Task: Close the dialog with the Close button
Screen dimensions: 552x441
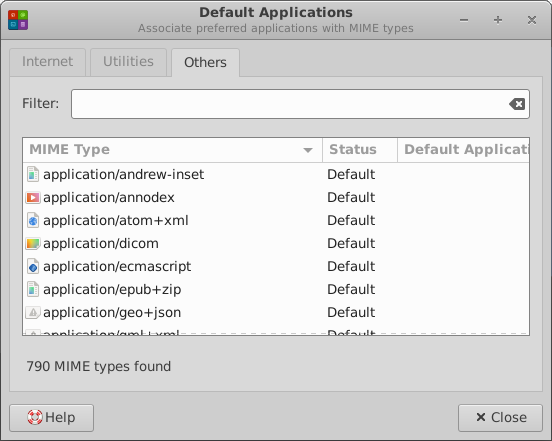Action: pyautogui.click(x=500, y=418)
